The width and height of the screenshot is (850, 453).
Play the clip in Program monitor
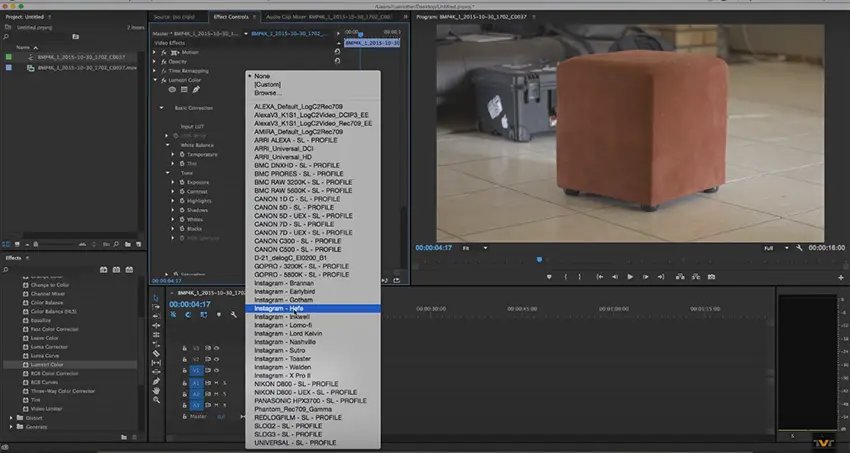coord(630,277)
